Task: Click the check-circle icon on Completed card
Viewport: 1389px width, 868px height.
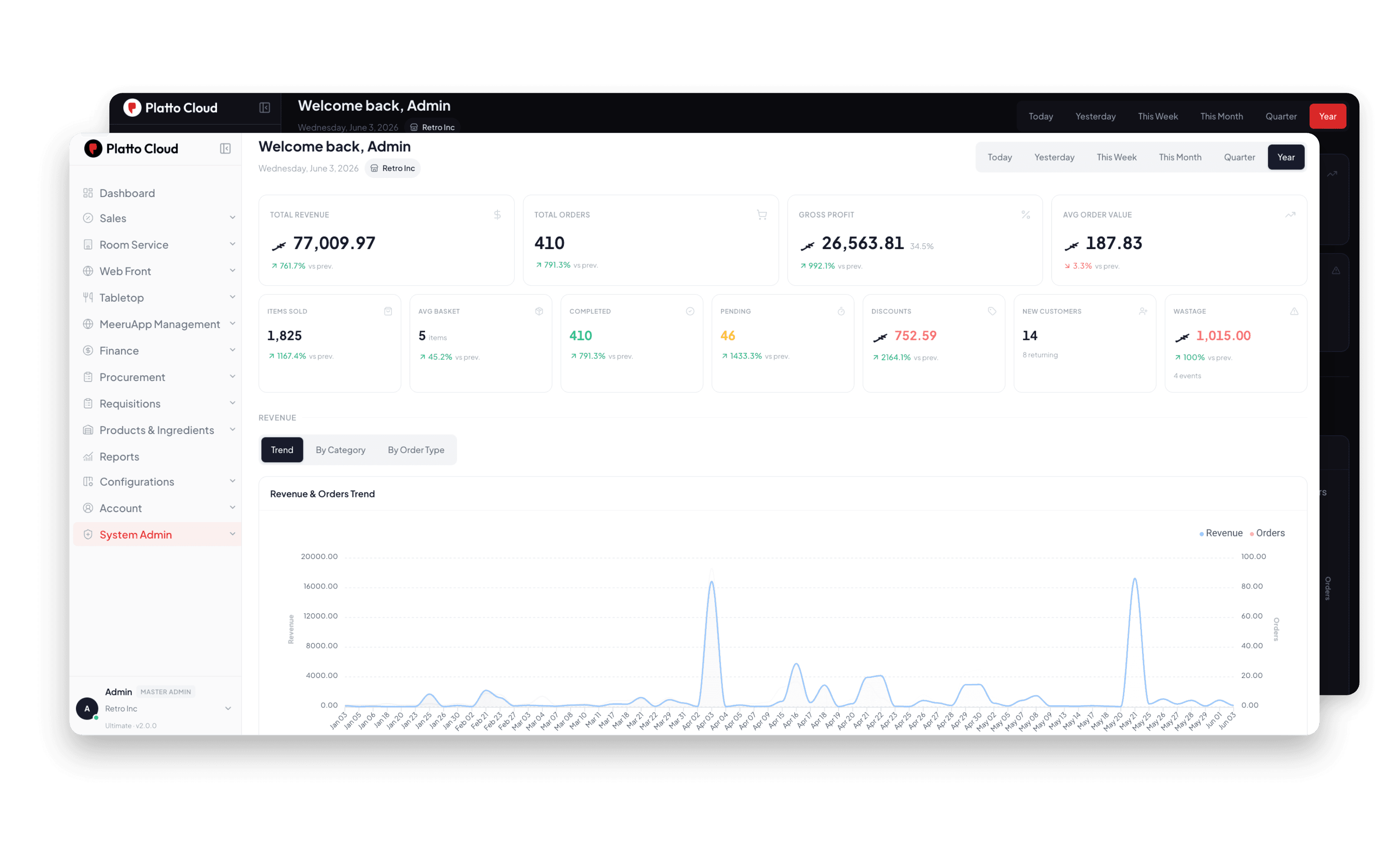Action: 690,311
